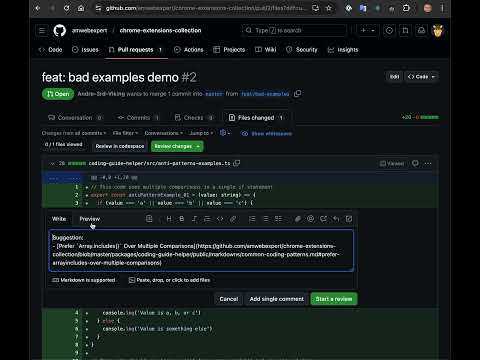Switch to the Conversation tab
Viewport: 480px width, 360px height.
click(75, 118)
